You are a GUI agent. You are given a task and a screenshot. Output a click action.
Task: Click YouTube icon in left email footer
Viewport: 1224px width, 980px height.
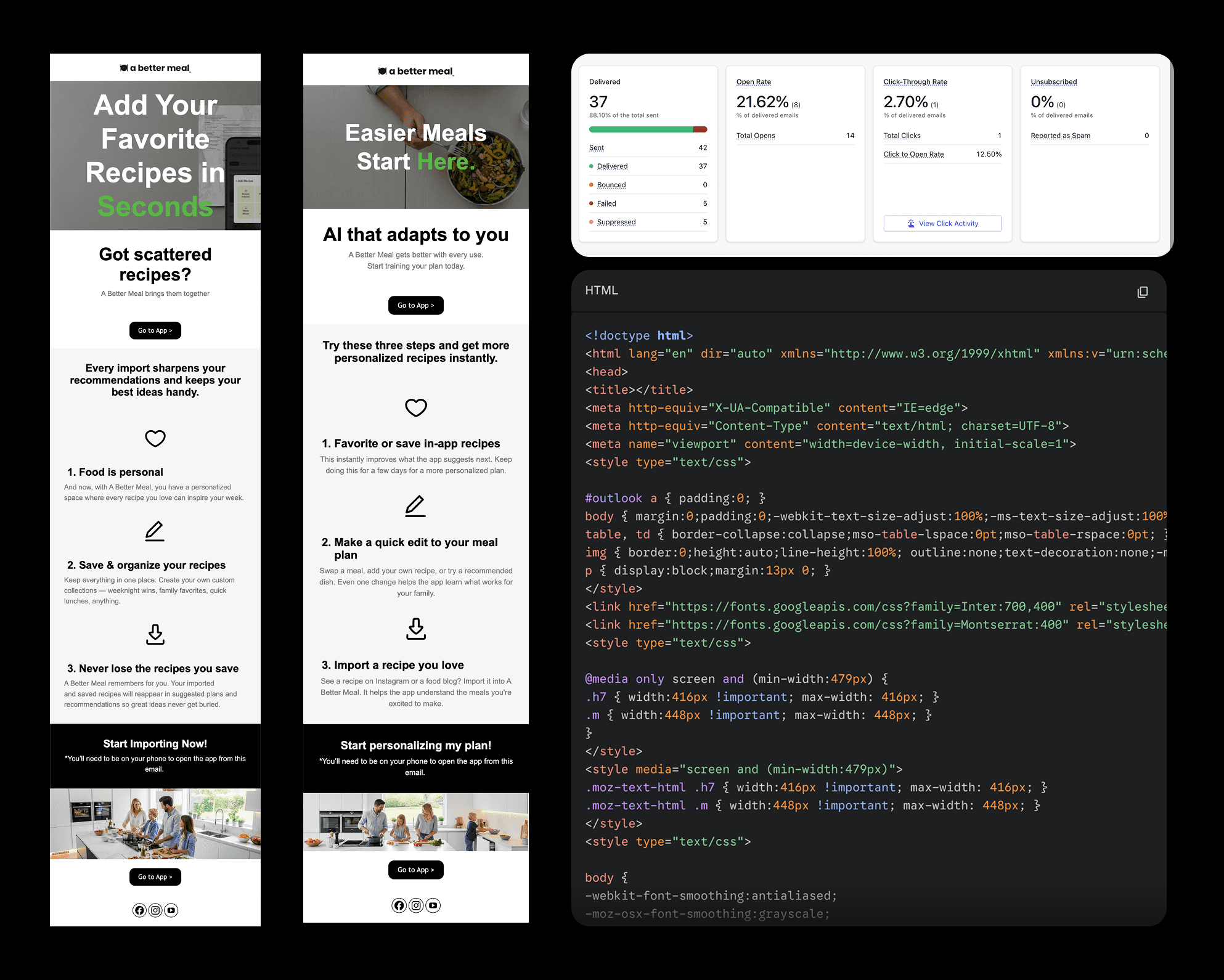(x=171, y=910)
